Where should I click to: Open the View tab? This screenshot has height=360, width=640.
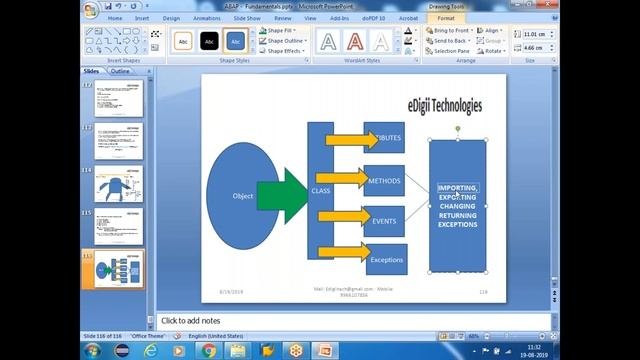310,18
